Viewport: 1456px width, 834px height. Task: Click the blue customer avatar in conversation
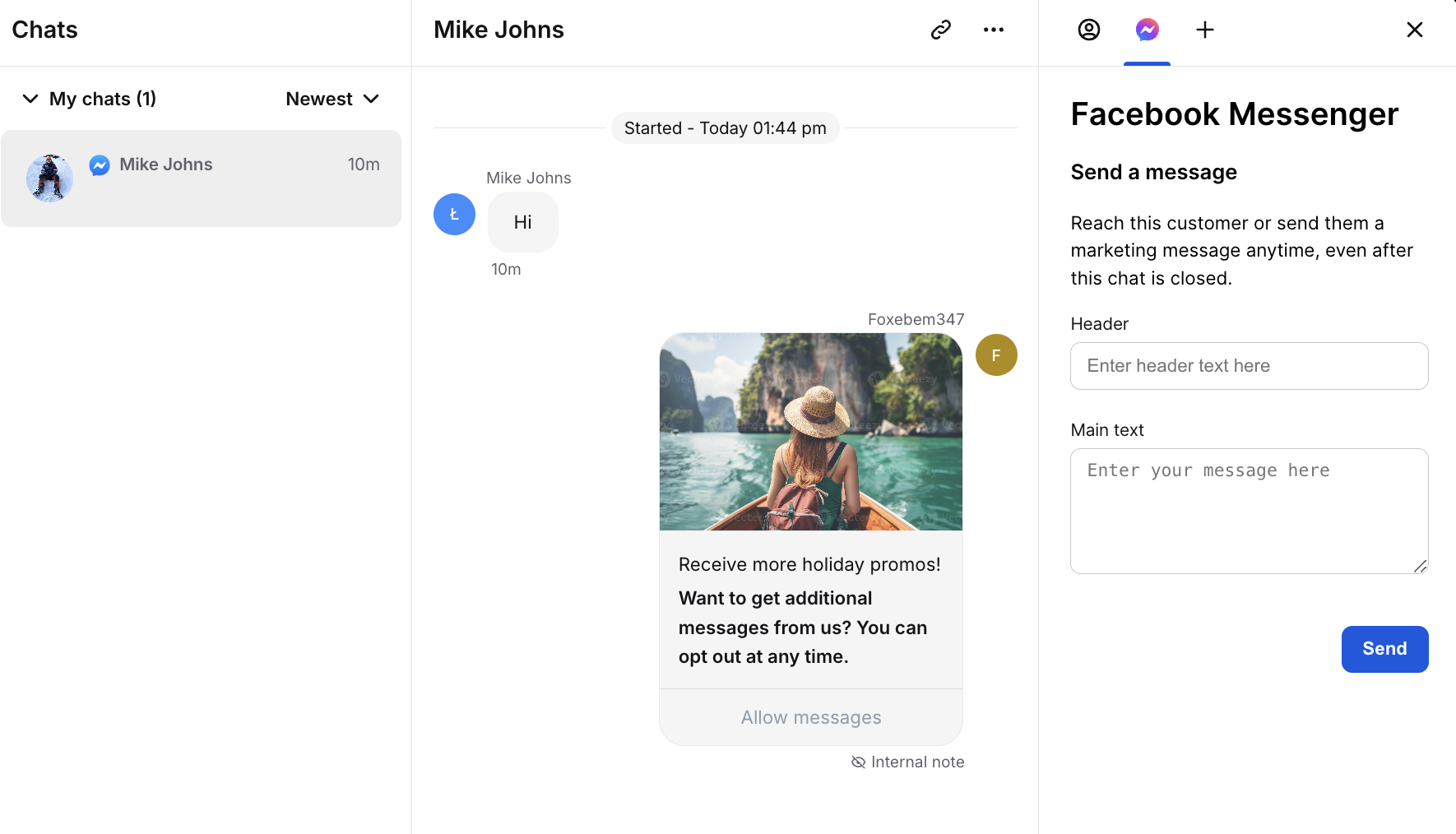pyautogui.click(x=454, y=215)
